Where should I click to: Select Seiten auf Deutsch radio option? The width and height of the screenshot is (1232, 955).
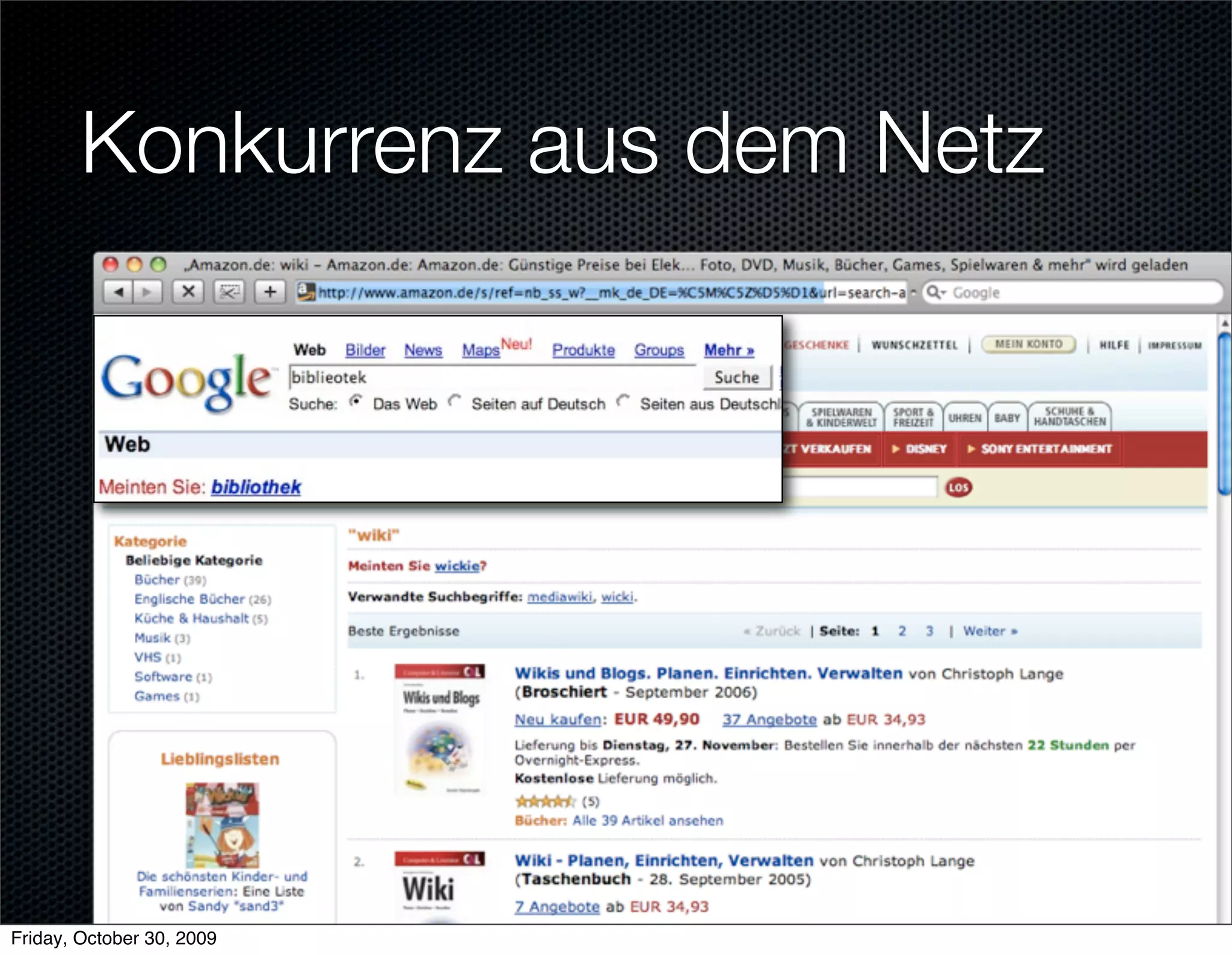coord(455,401)
